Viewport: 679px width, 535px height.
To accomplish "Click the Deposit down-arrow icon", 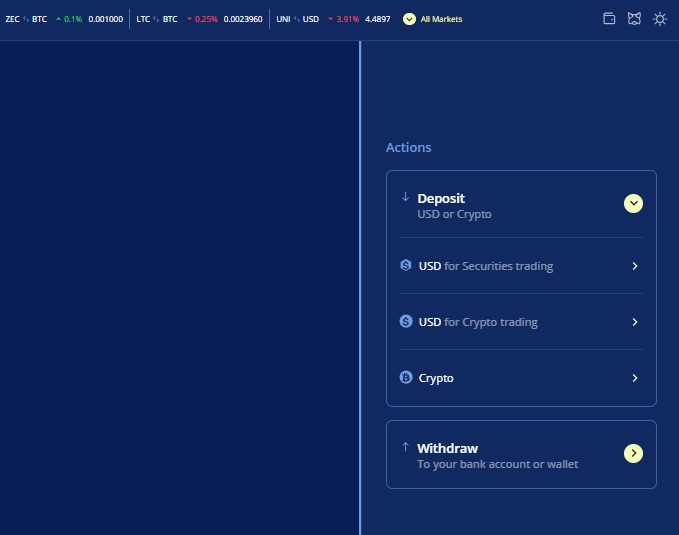I will (405, 197).
